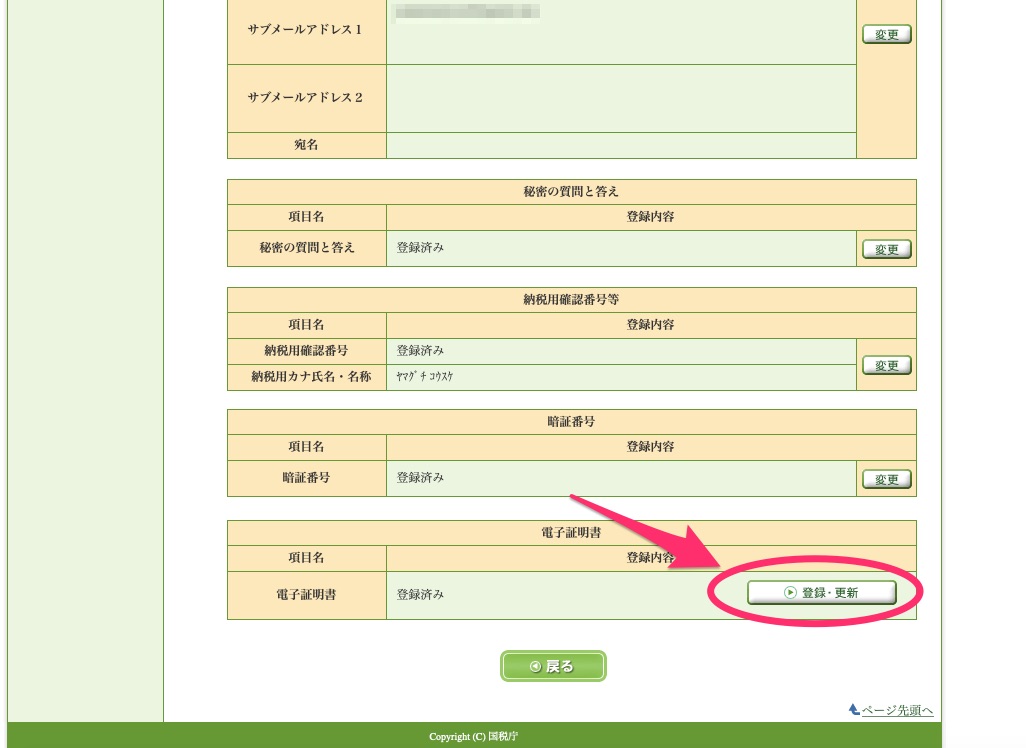
Task: Click the 秘密の質問と答え section header
Action: coord(571,192)
